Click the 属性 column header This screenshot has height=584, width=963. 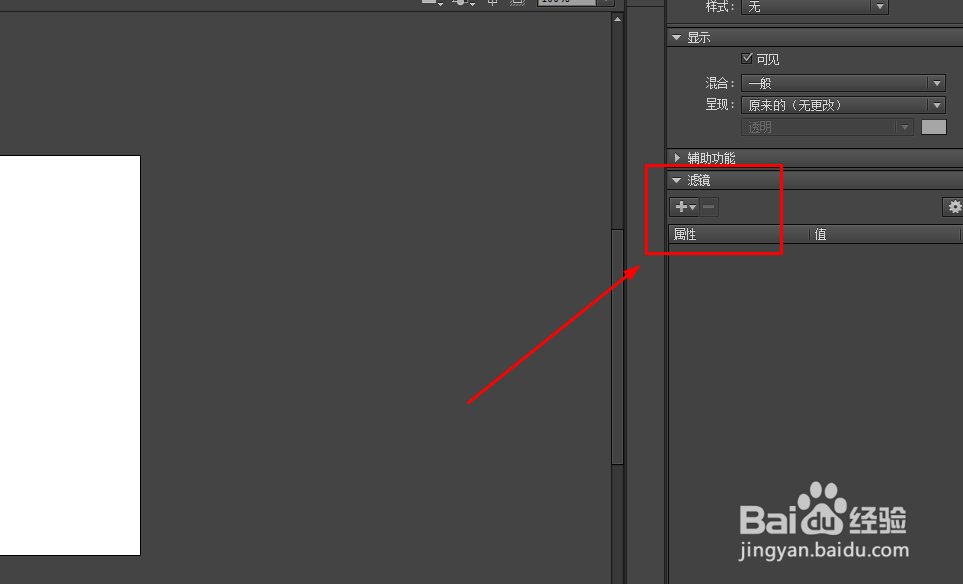click(739, 234)
